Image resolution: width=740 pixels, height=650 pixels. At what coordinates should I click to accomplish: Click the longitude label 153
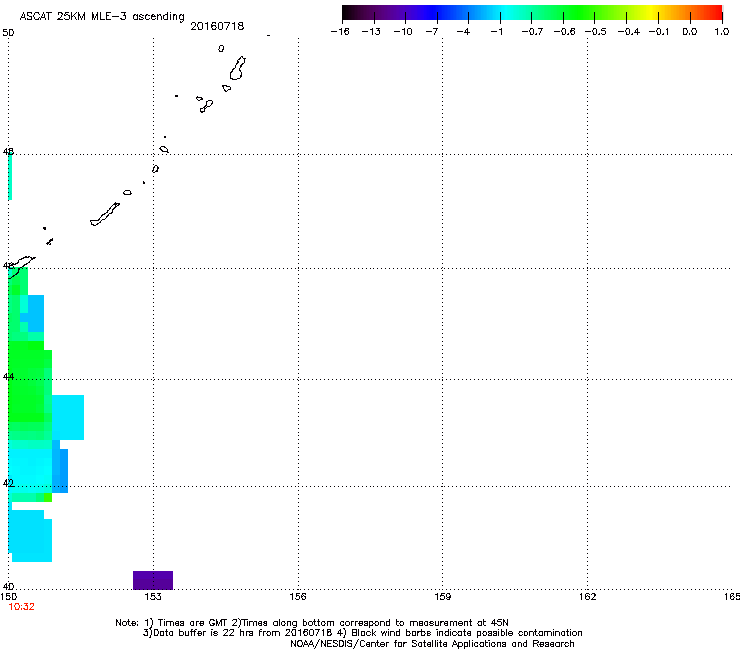tap(153, 597)
